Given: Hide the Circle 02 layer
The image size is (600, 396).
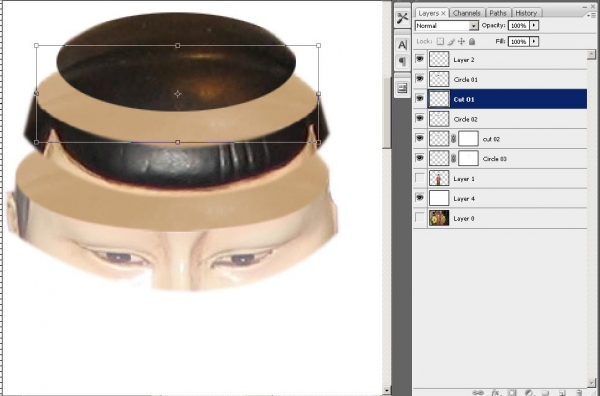Looking at the screenshot, I should (x=420, y=119).
